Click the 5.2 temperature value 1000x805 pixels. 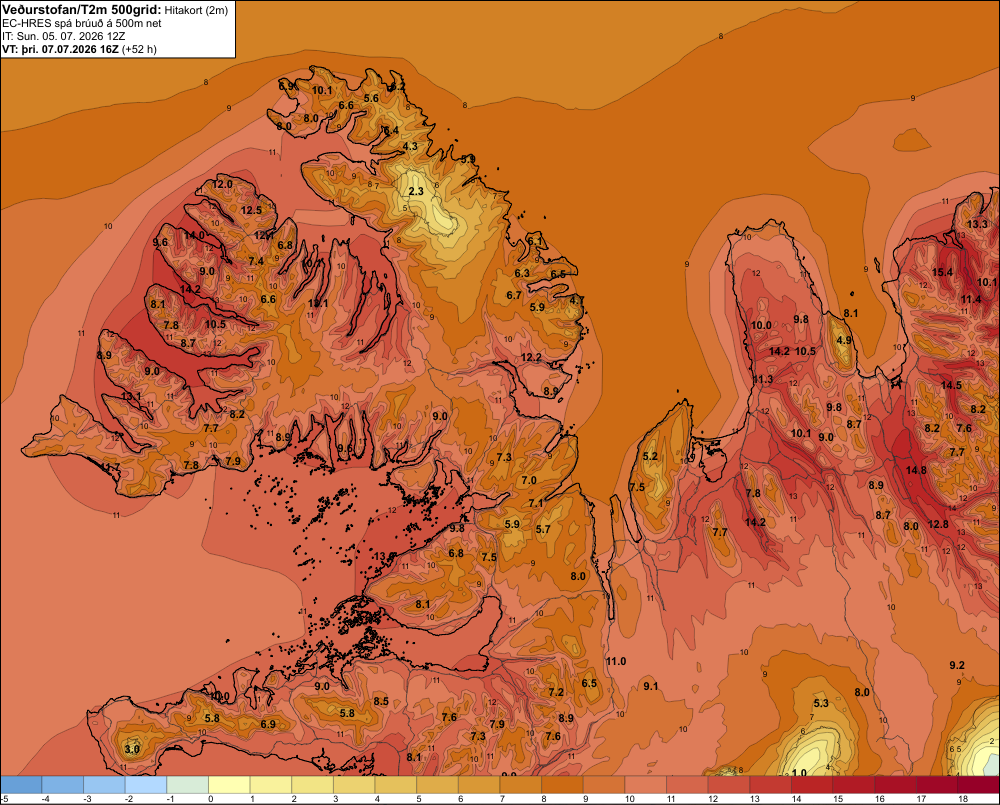[x=650, y=456]
